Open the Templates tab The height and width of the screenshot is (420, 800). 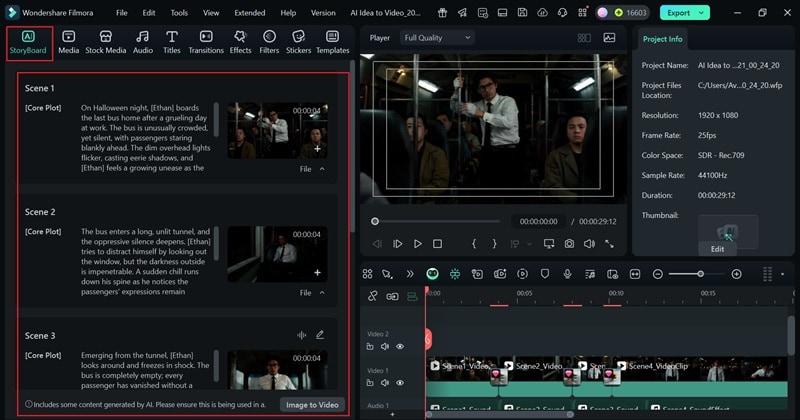pyautogui.click(x=333, y=43)
